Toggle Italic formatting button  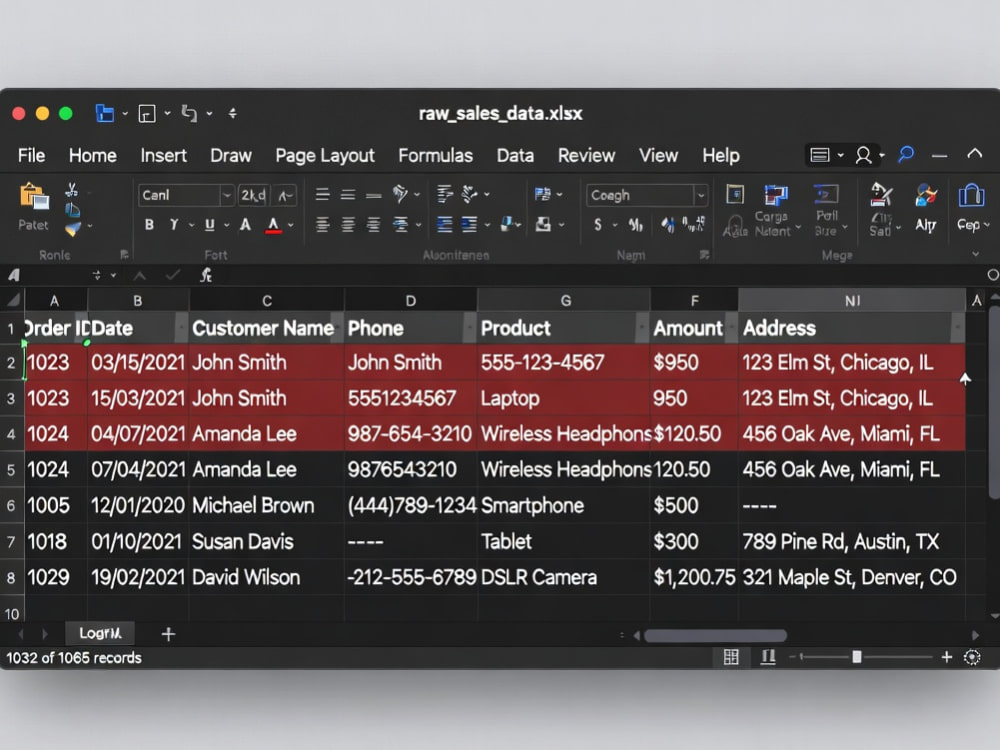tap(173, 224)
